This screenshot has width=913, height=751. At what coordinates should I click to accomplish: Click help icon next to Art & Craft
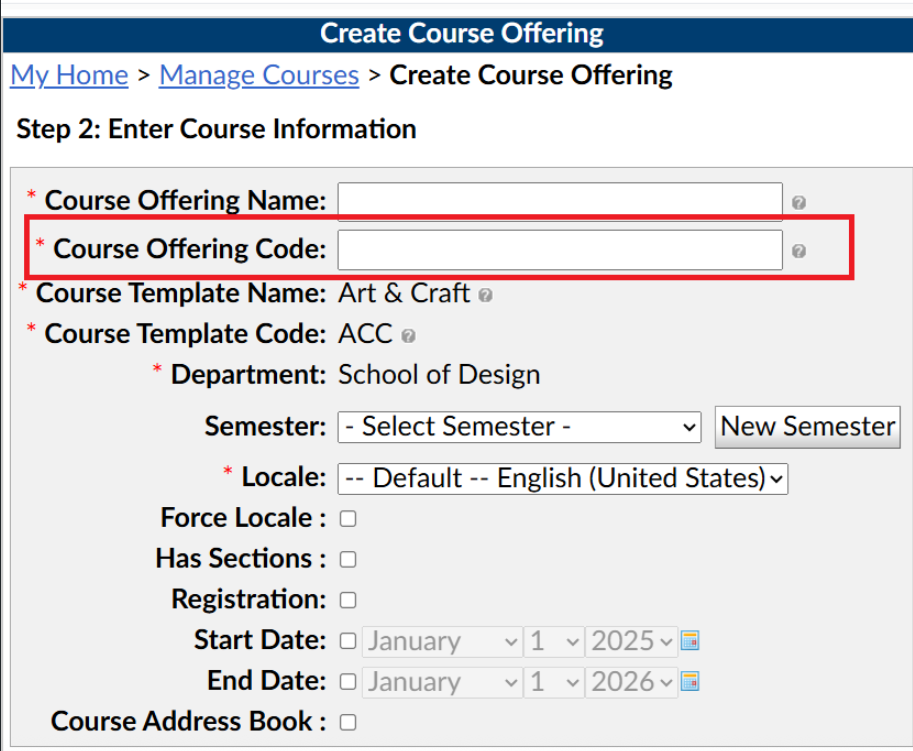coord(485,295)
